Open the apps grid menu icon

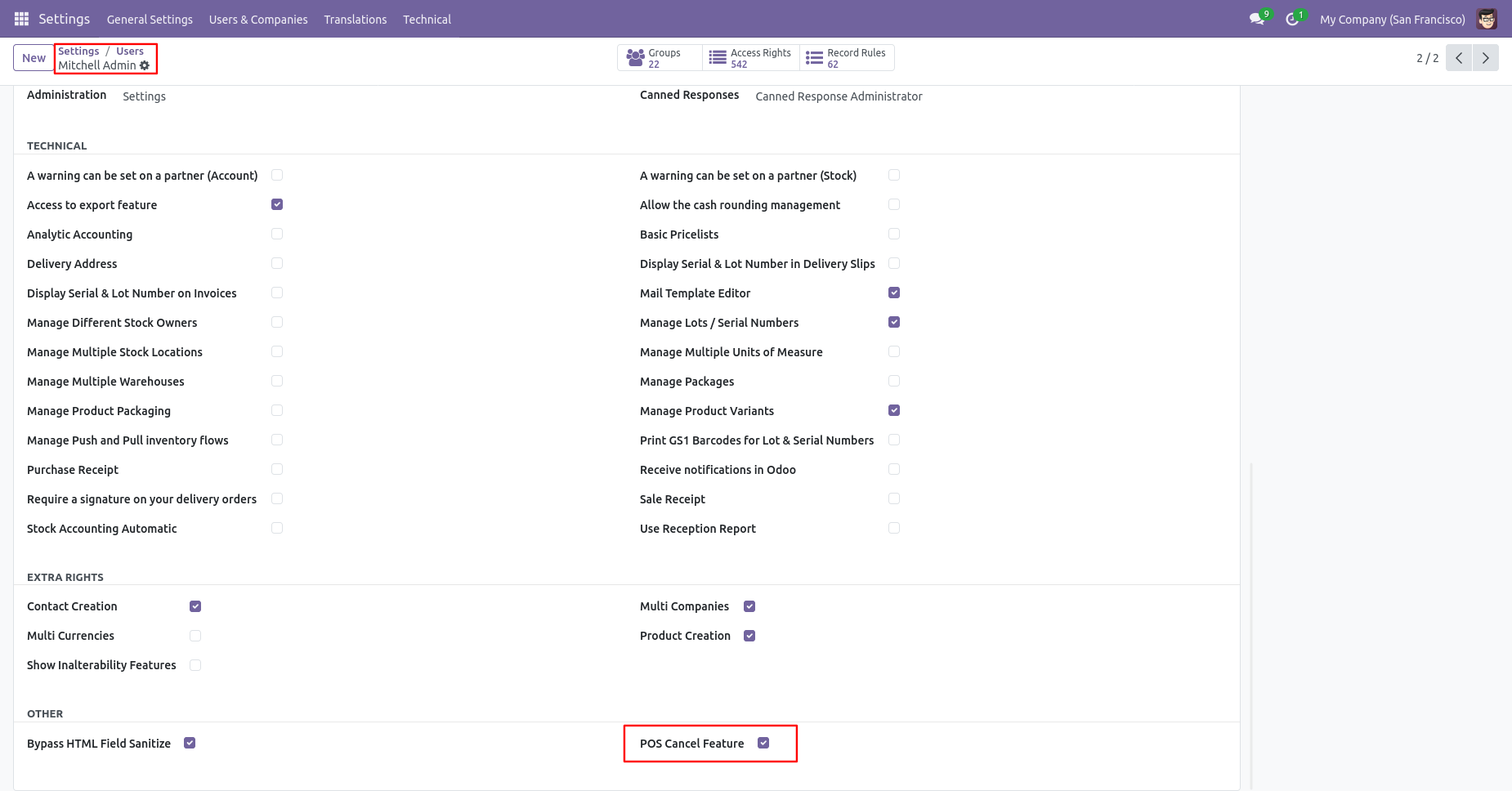coord(21,19)
